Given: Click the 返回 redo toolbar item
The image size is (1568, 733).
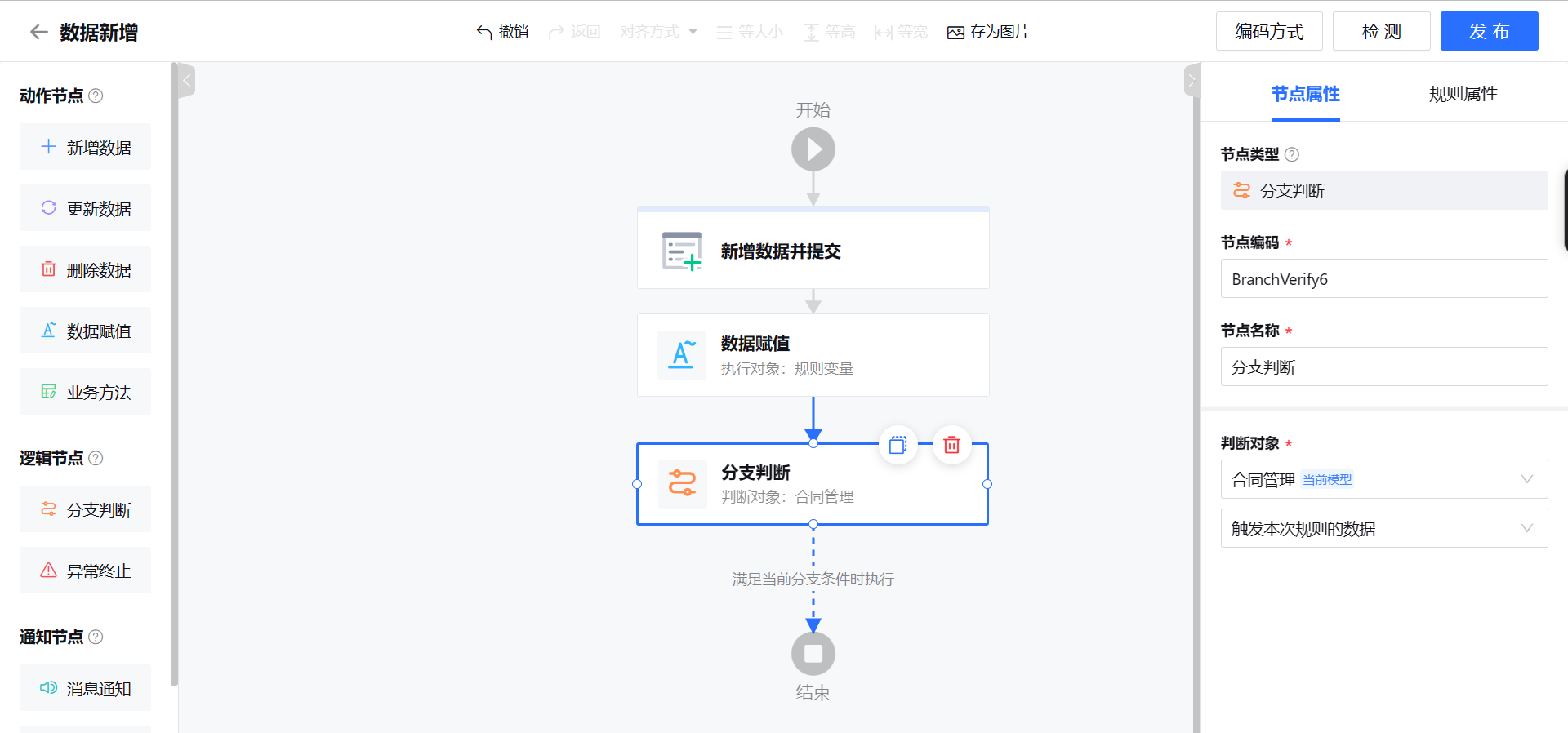Looking at the screenshot, I should pos(575,32).
